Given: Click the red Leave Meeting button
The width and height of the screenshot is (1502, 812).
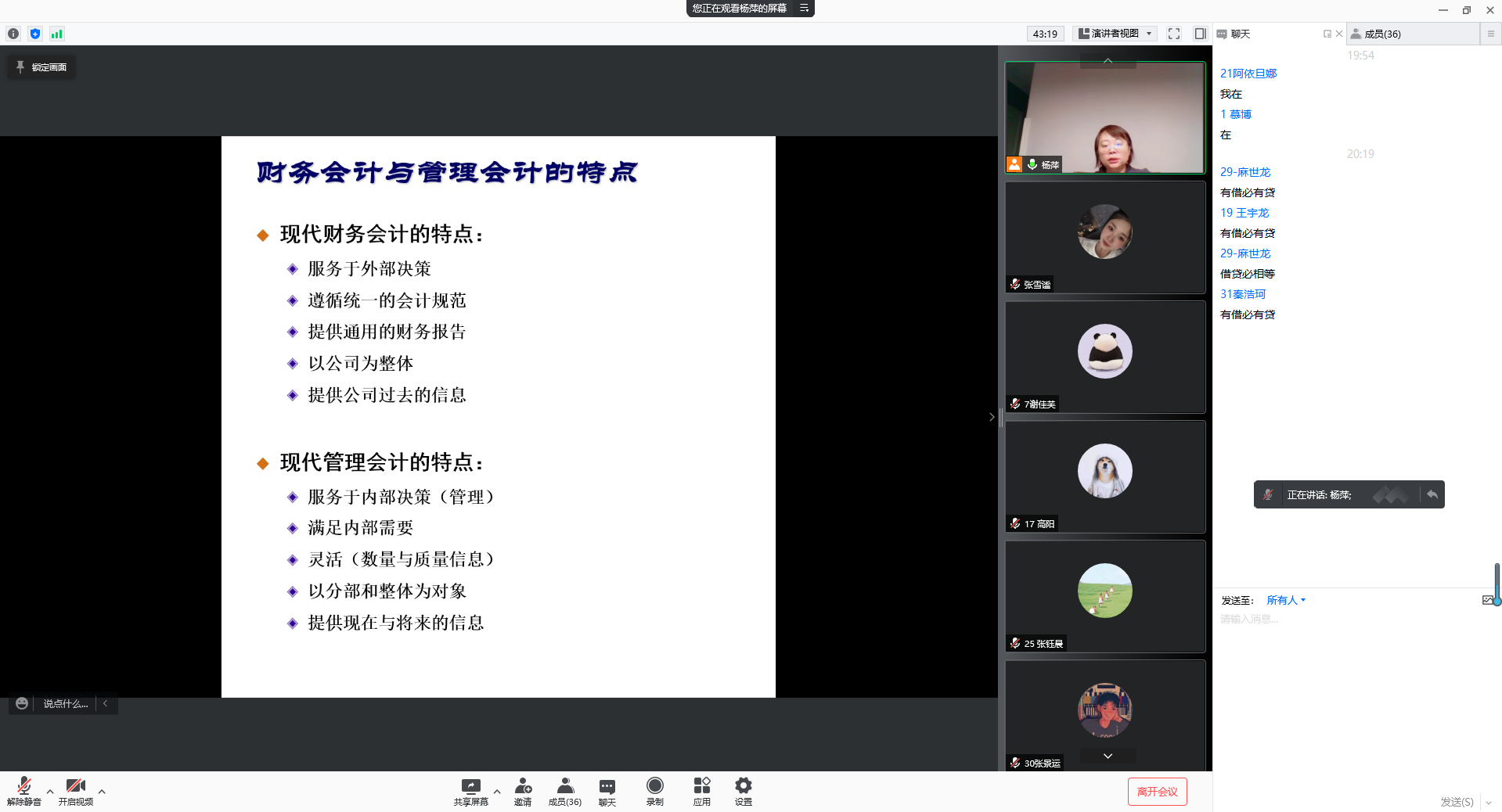Looking at the screenshot, I should point(1157,792).
